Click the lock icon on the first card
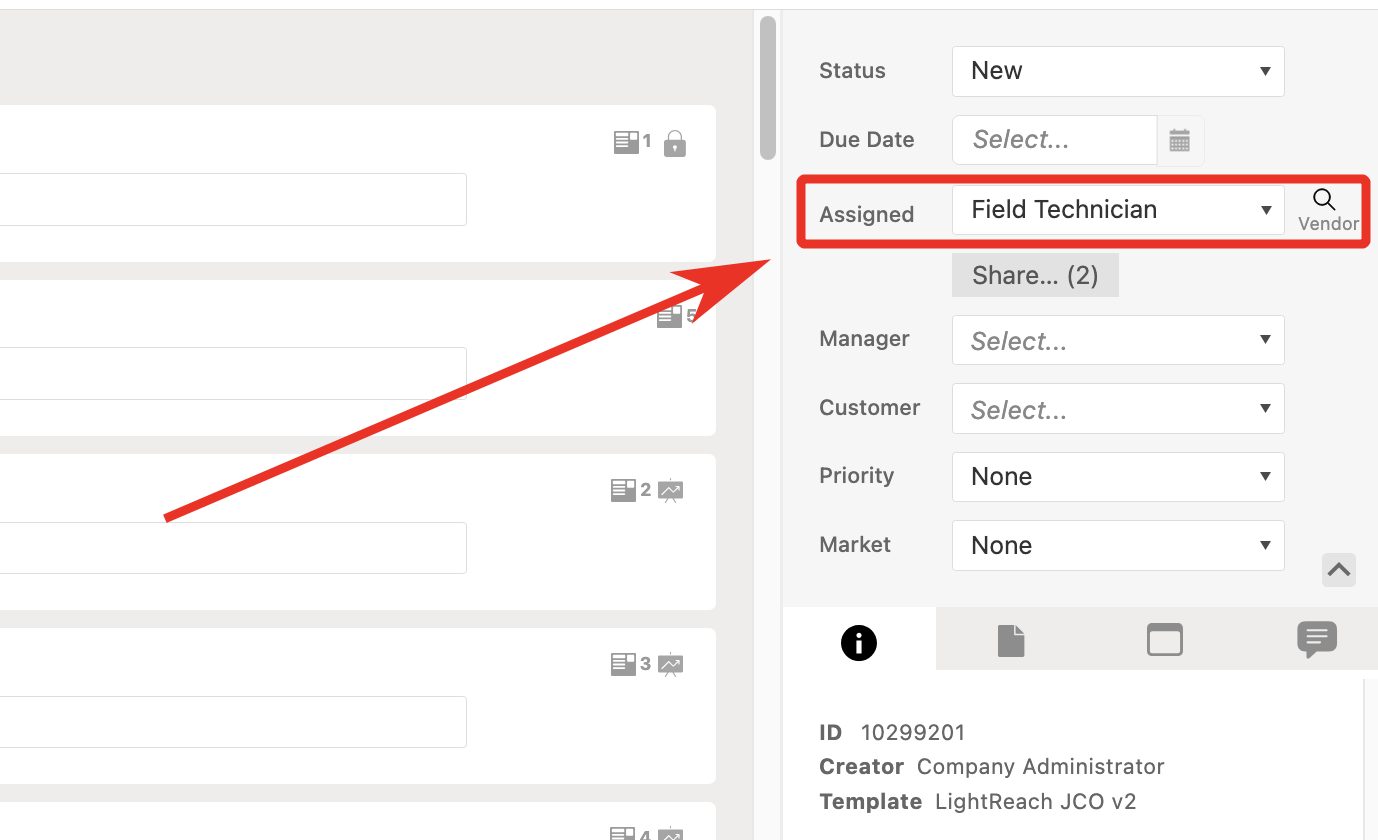The width and height of the screenshot is (1378, 840). (675, 143)
